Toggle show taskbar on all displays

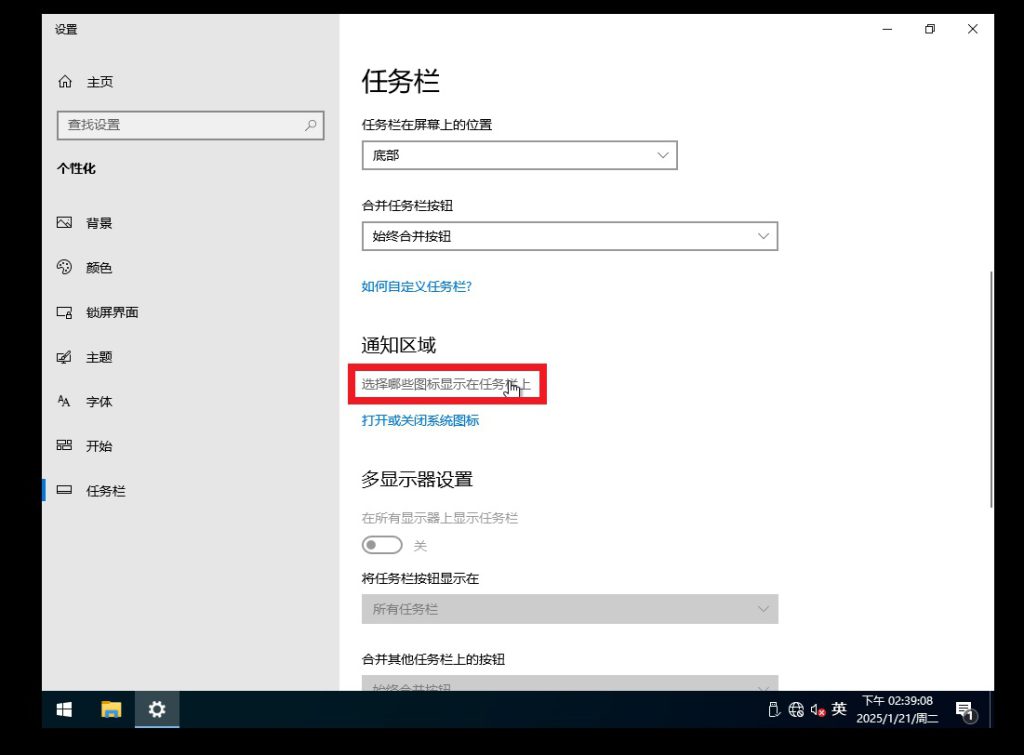382,545
